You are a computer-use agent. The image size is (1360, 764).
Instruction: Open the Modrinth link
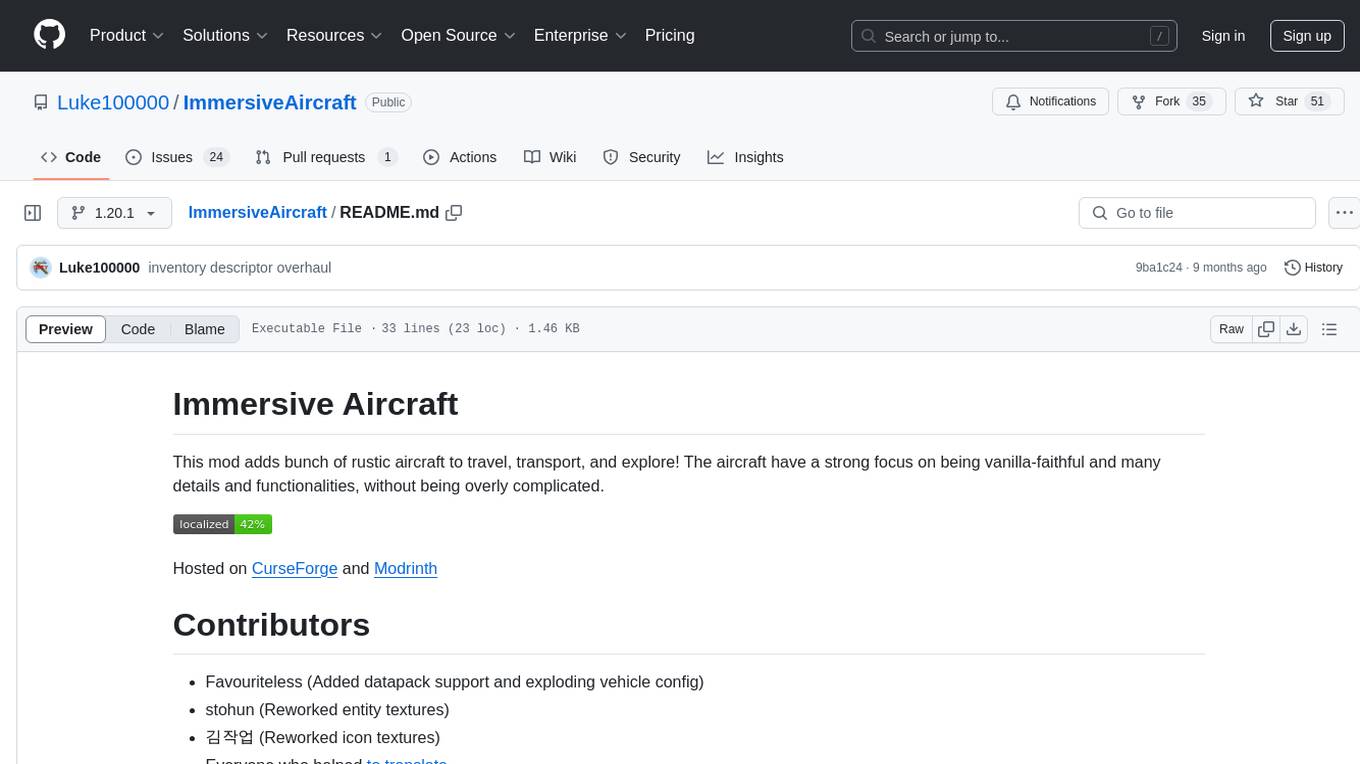[x=405, y=568]
